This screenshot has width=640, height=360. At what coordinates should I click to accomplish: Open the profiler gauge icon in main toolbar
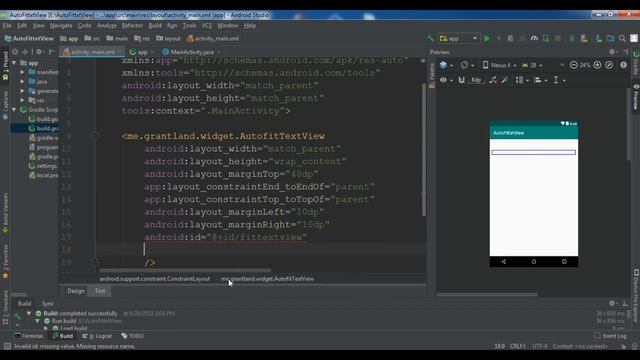pos(534,38)
